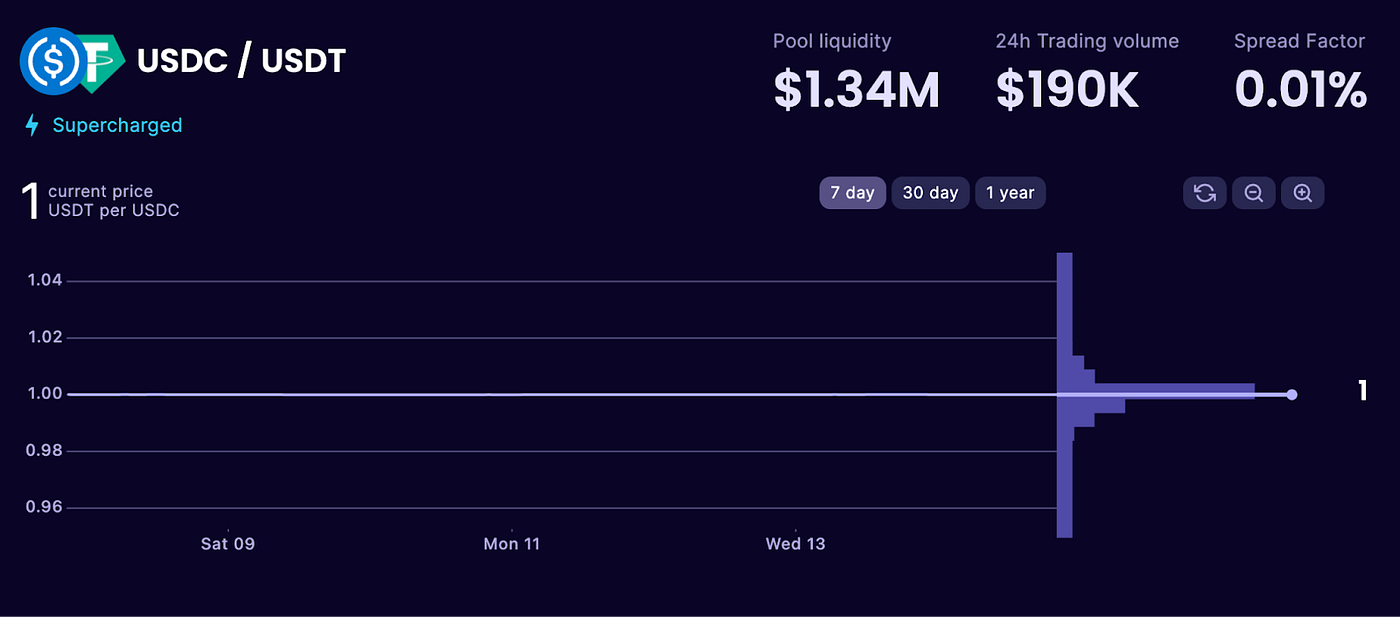Image resolution: width=1400 pixels, height=617 pixels.
Task: Click the USDT per USDC caption
Action: tap(115, 210)
